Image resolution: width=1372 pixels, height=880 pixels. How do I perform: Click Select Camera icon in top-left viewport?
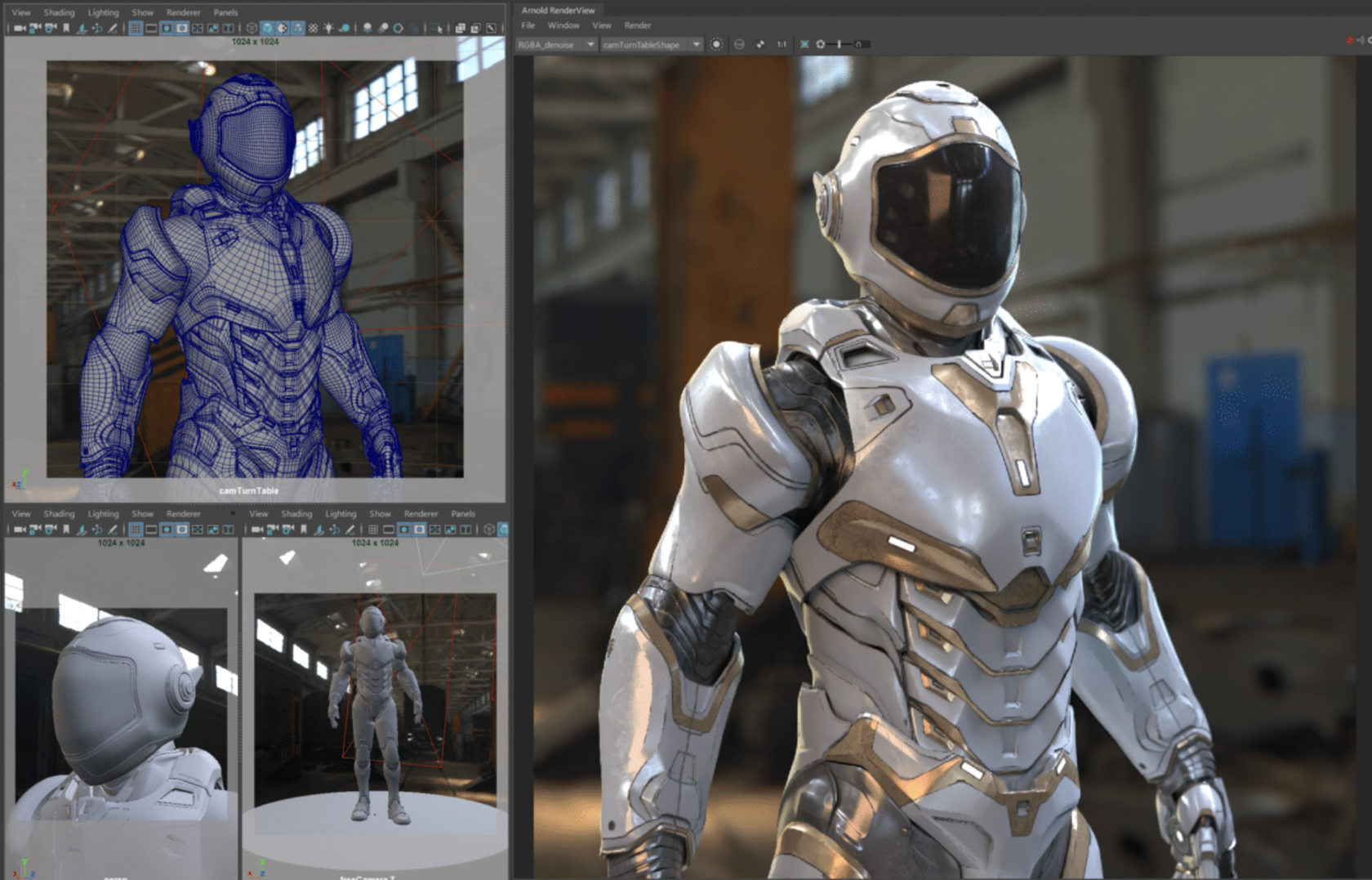tap(20, 28)
